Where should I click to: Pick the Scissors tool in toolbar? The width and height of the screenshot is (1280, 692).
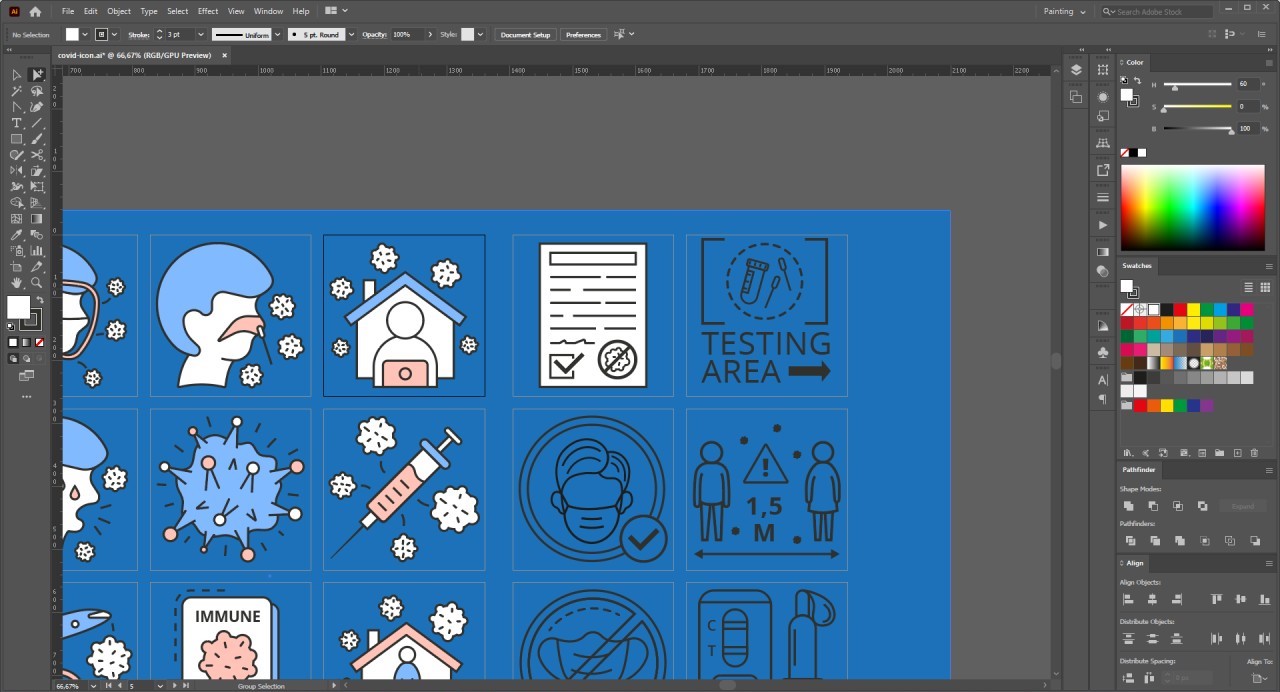tap(37, 155)
